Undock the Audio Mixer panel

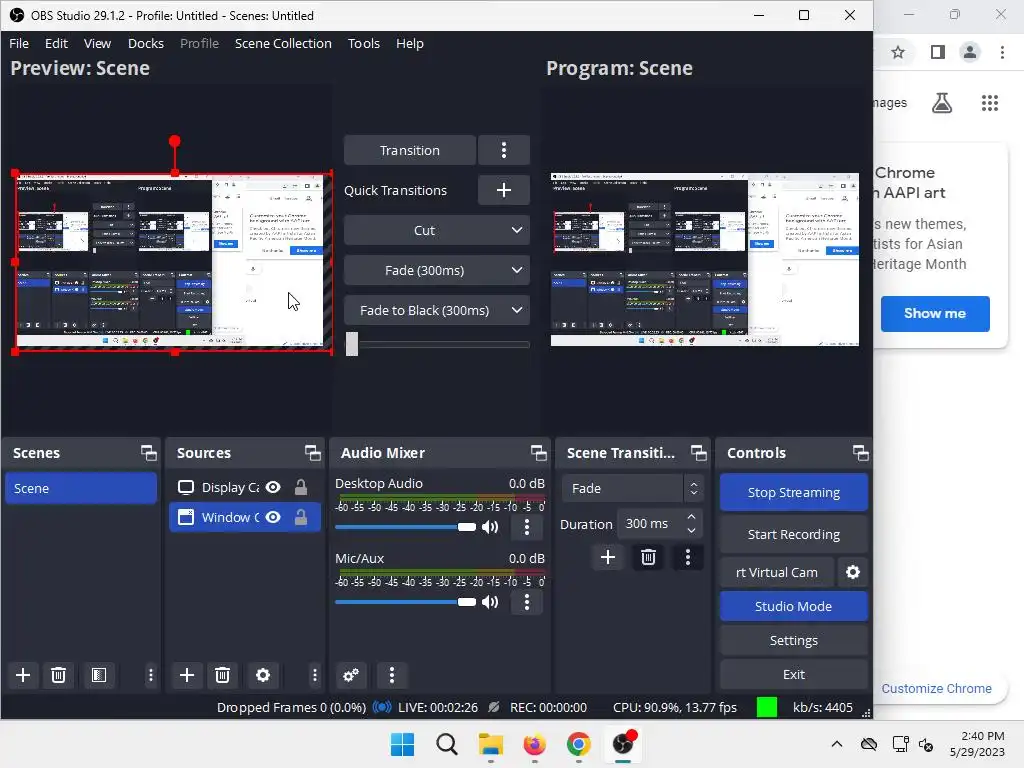[x=539, y=453]
